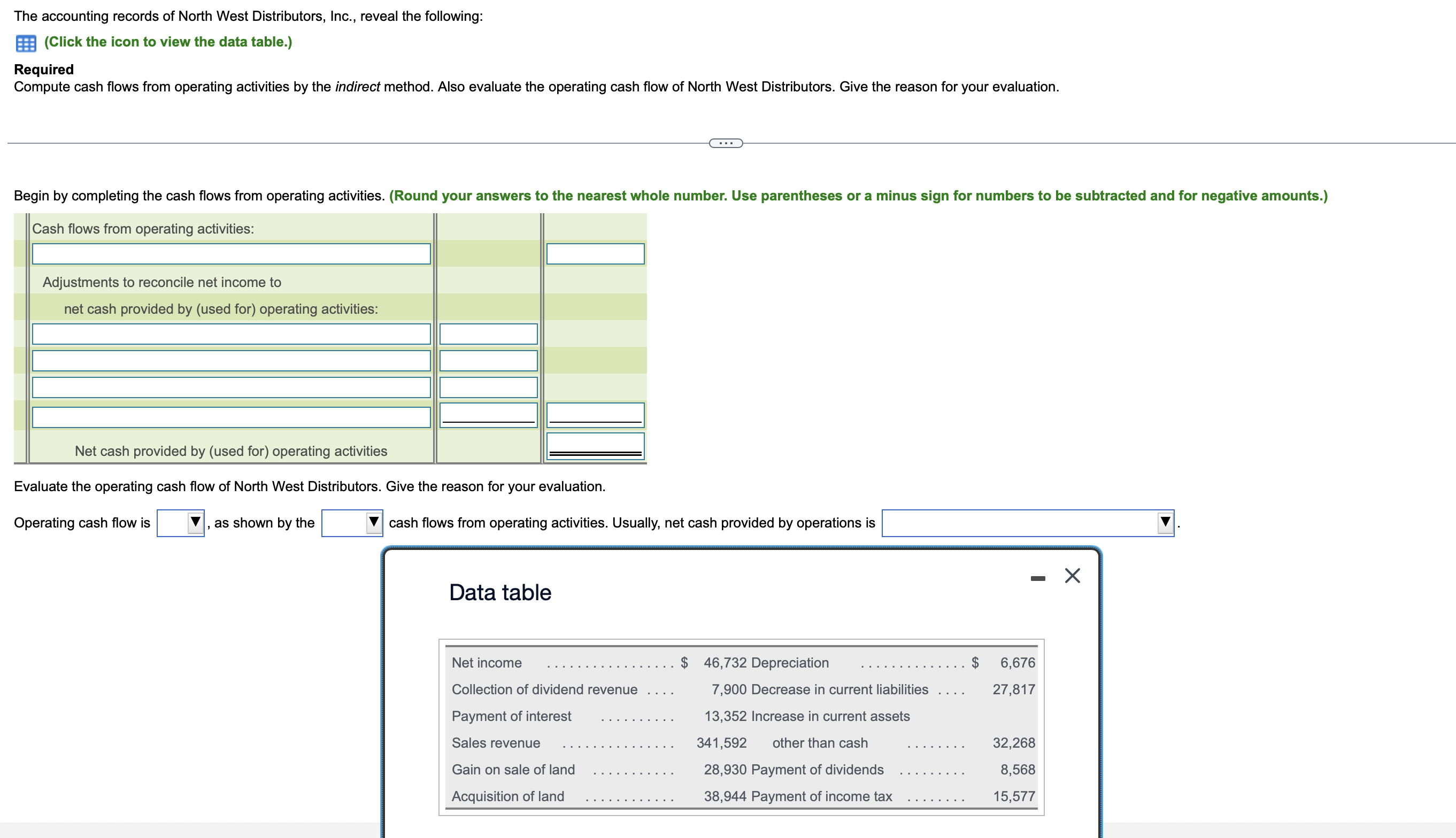Open the dropdown after "as shown by the"
The width and height of the screenshot is (1456, 838).
tap(352, 523)
